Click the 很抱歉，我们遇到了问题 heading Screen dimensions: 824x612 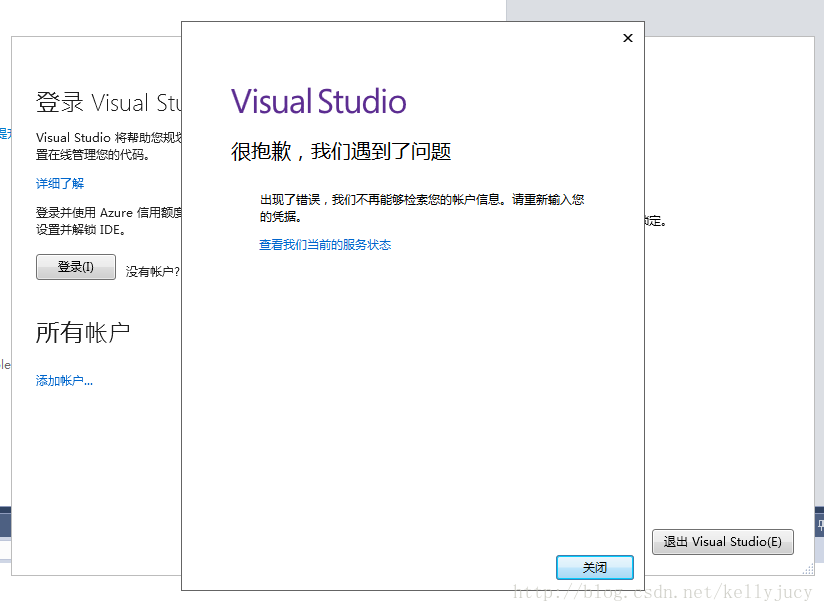point(341,151)
